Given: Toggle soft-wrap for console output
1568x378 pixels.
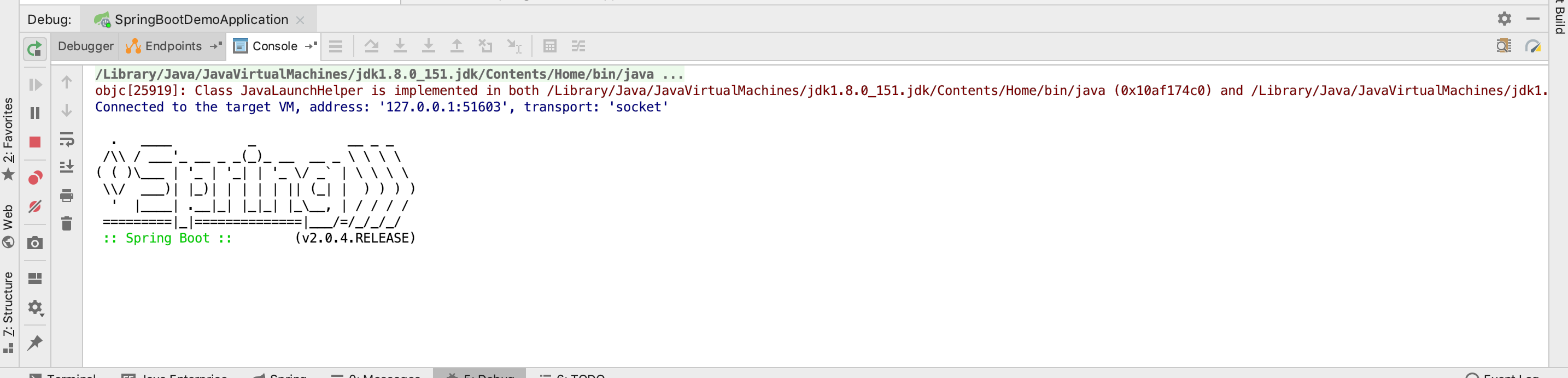Looking at the screenshot, I should (67, 139).
